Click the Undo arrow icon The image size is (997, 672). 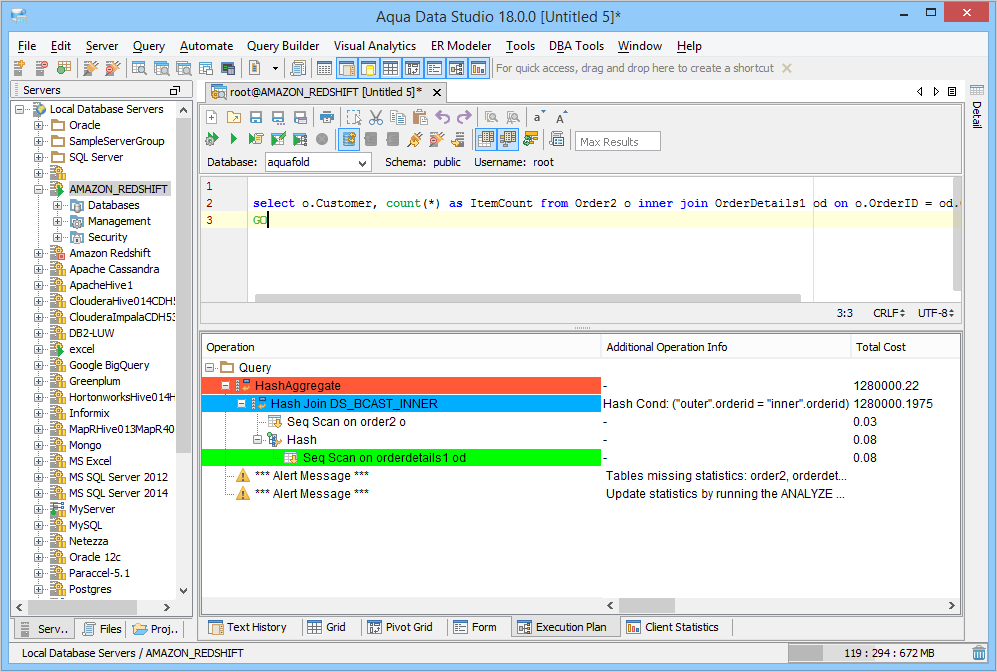point(443,117)
